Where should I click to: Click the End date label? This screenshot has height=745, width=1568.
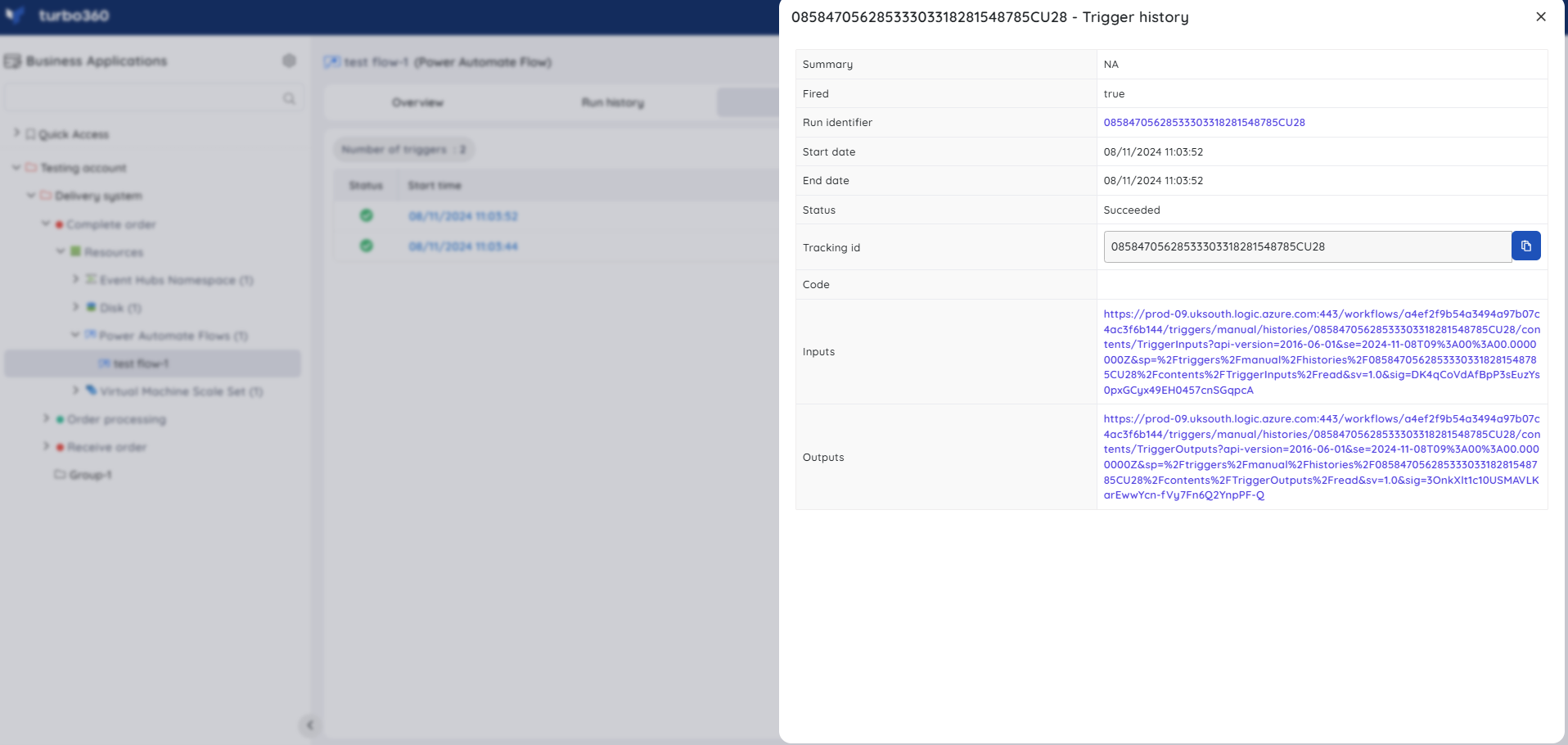(826, 181)
